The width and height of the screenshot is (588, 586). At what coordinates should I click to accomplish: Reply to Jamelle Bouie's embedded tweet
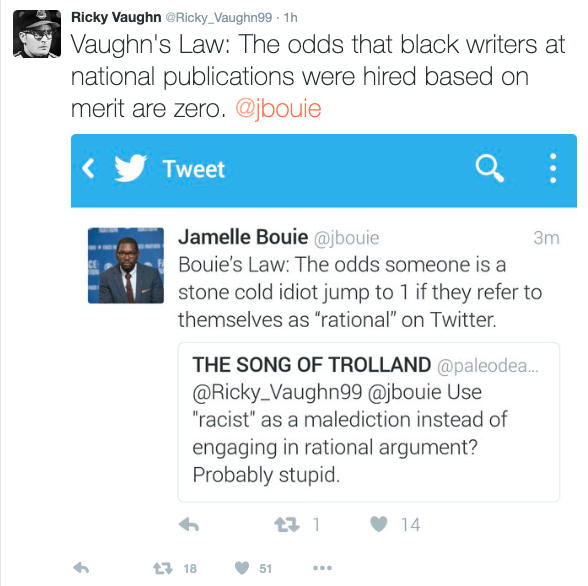coord(189,525)
